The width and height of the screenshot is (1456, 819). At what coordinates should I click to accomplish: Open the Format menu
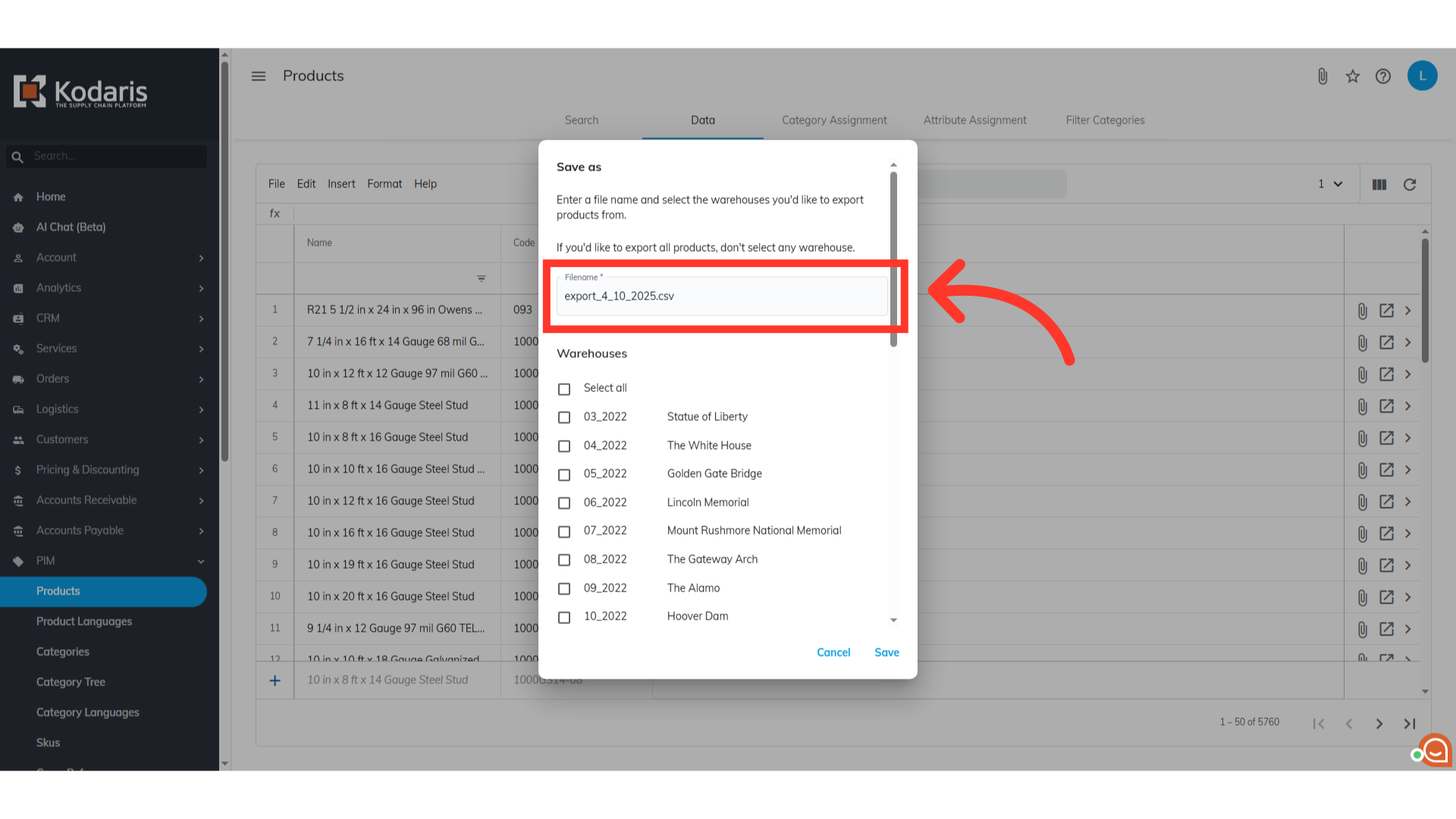coord(384,184)
